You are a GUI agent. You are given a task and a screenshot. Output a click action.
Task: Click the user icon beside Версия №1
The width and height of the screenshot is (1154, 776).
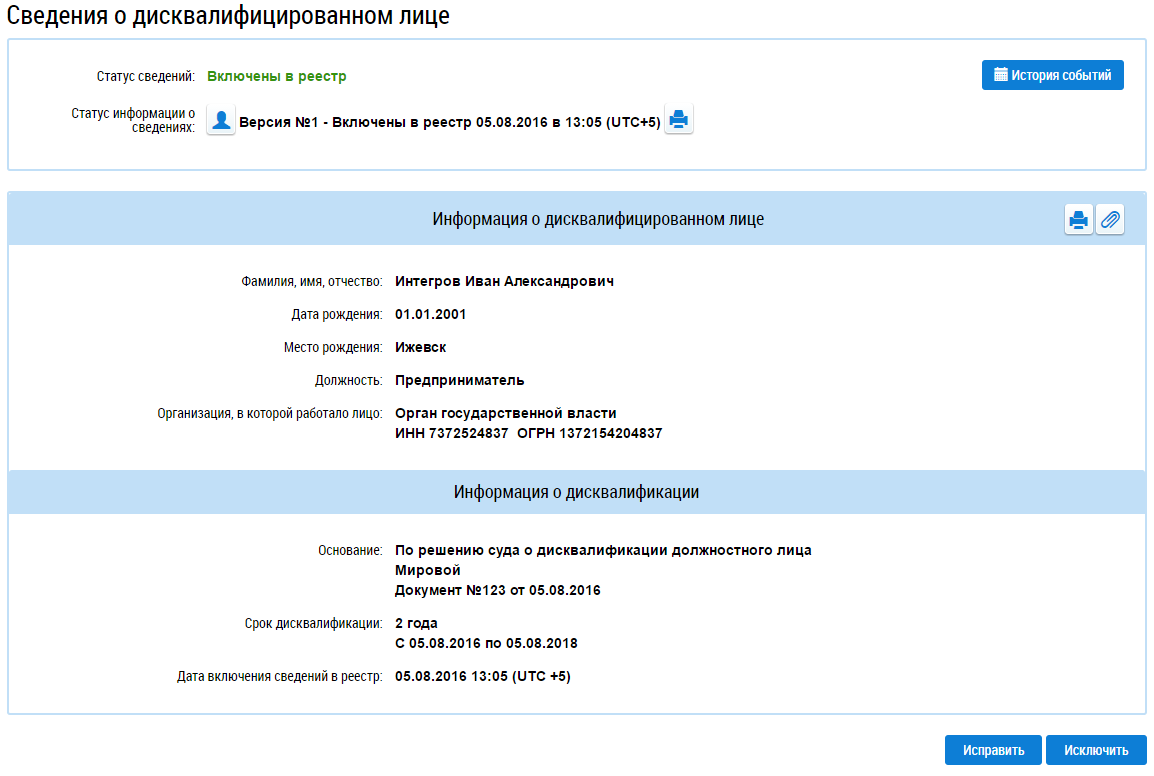[221, 120]
